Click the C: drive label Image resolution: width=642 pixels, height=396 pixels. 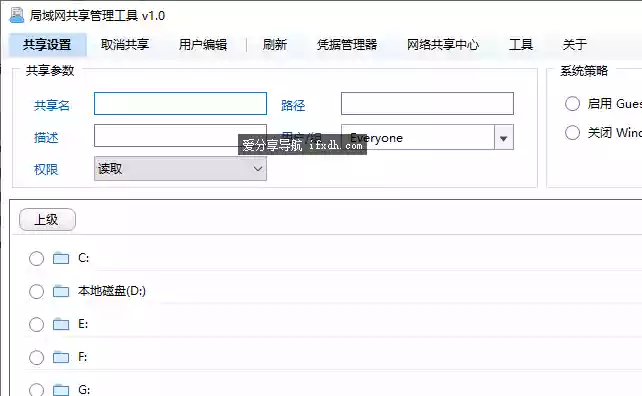(x=84, y=258)
